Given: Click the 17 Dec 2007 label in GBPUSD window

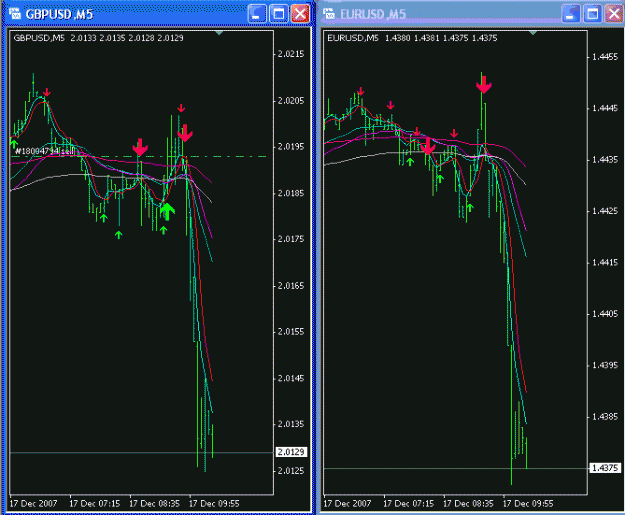Looking at the screenshot, I should [33, 503].
